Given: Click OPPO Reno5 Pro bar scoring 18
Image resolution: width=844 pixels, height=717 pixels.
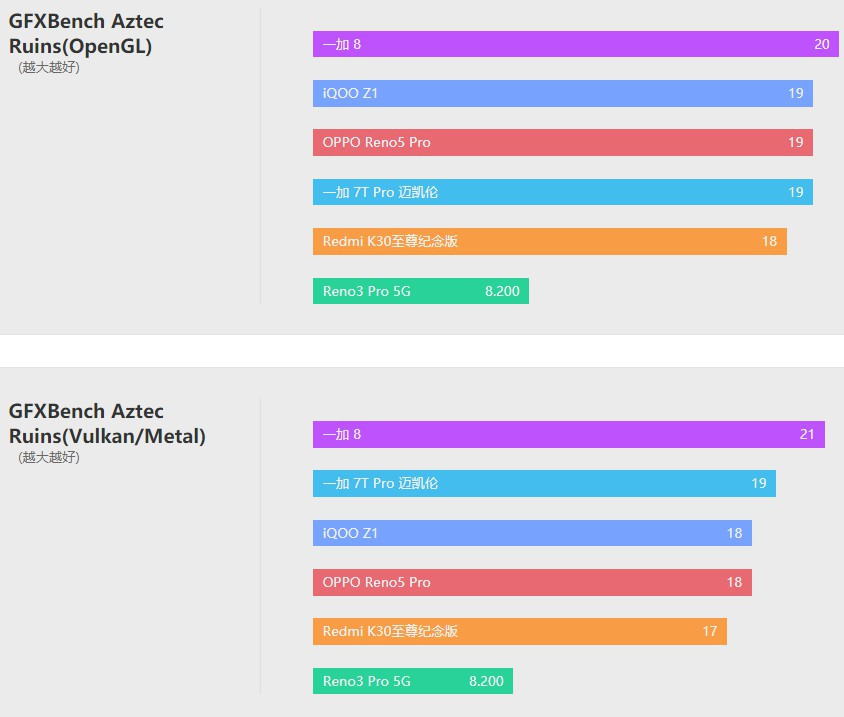Looking at the screenshot, I should 532,582.
